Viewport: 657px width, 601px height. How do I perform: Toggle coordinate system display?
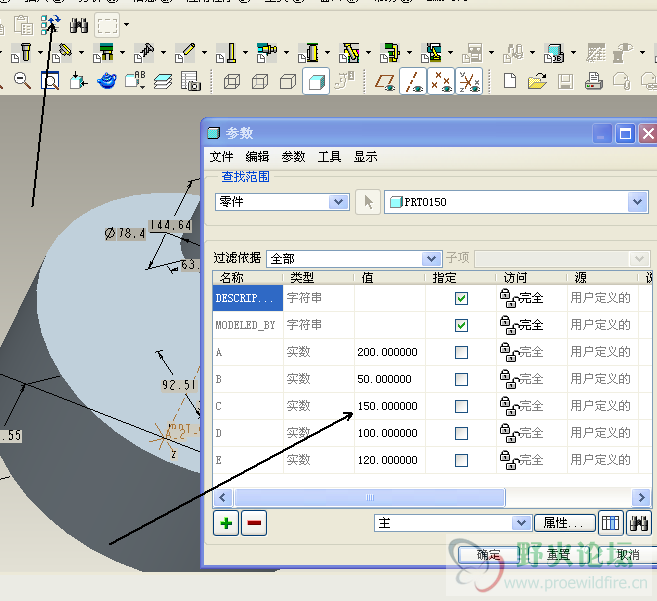coord(469,81)
